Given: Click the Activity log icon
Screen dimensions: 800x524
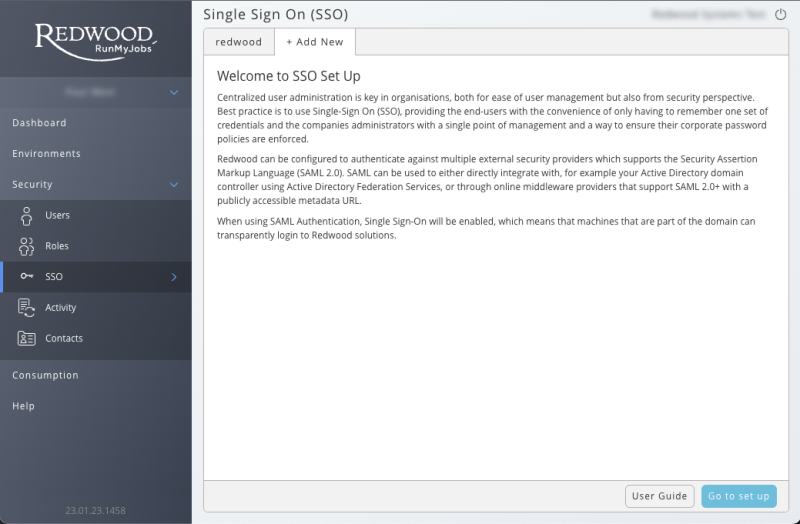Looking at the screenshot, I should pos(27,308).
